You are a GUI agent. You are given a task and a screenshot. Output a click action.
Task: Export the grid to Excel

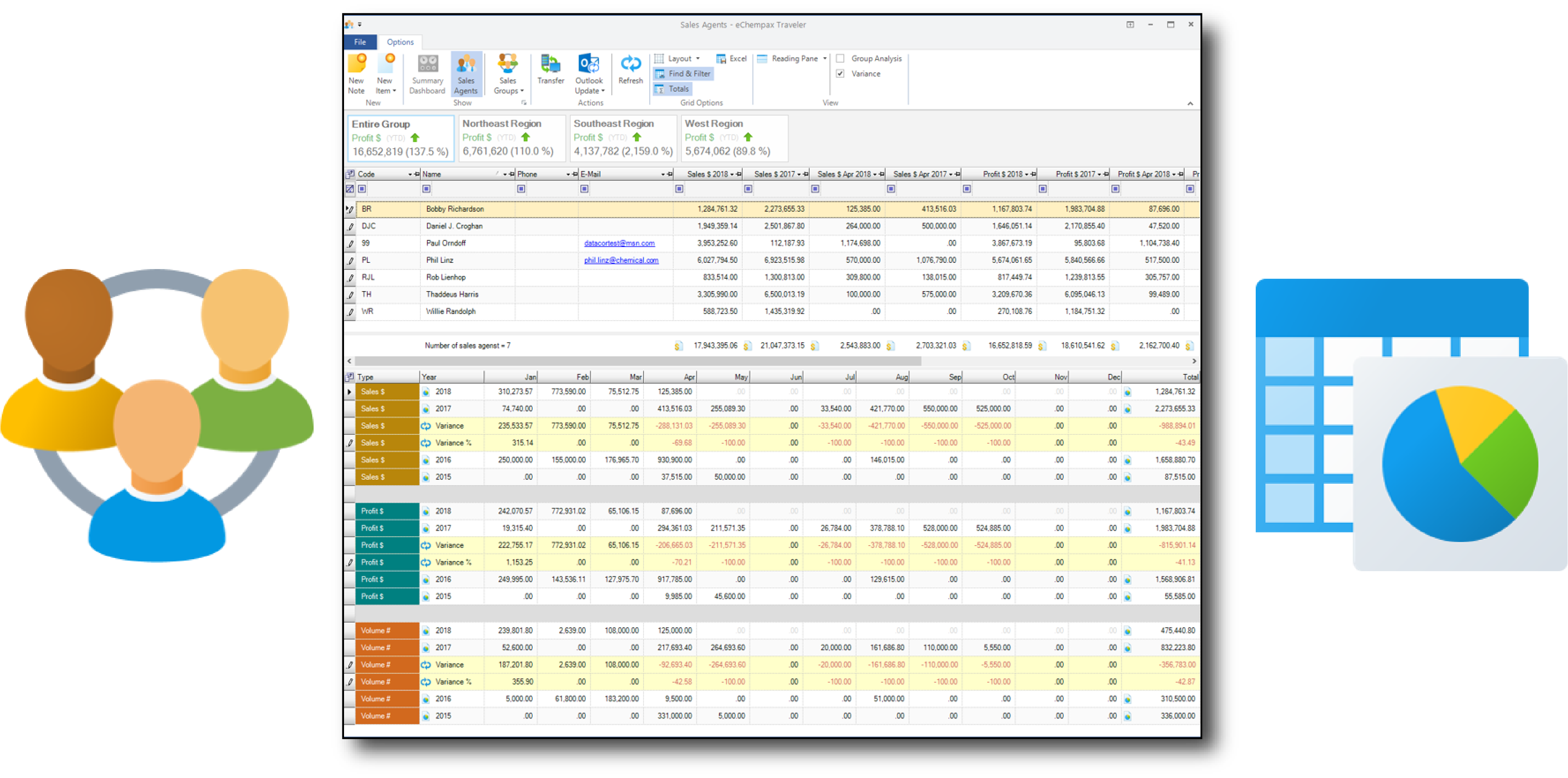(731, 59)
